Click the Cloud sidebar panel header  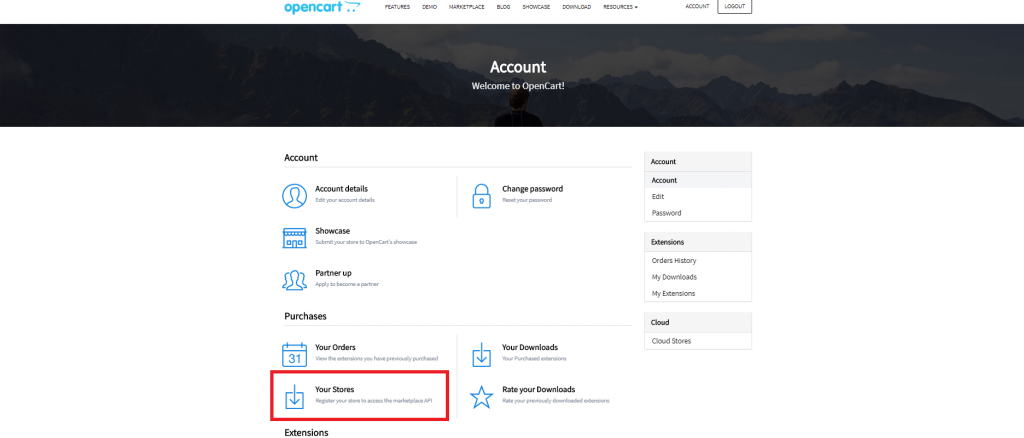pyautogui.click(x=697, y=322)
